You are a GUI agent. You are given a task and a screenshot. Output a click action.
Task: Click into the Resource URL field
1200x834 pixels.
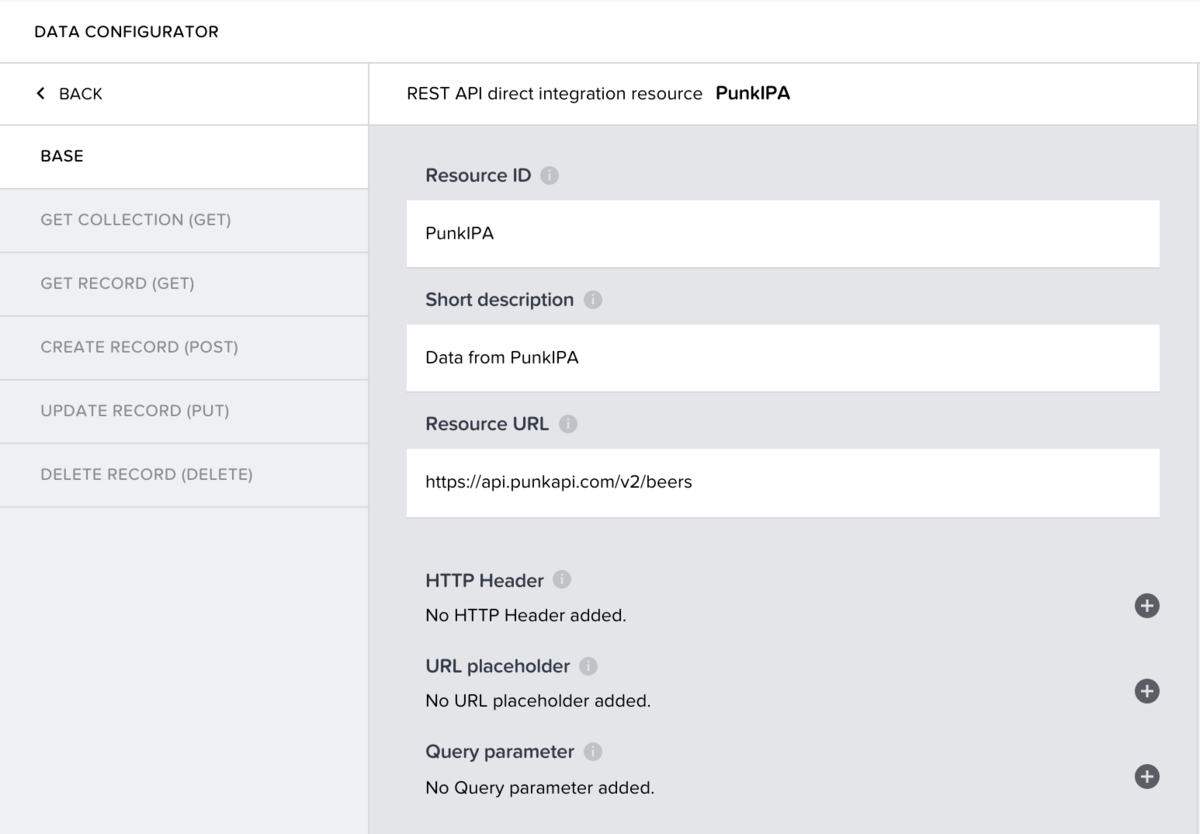782,482
